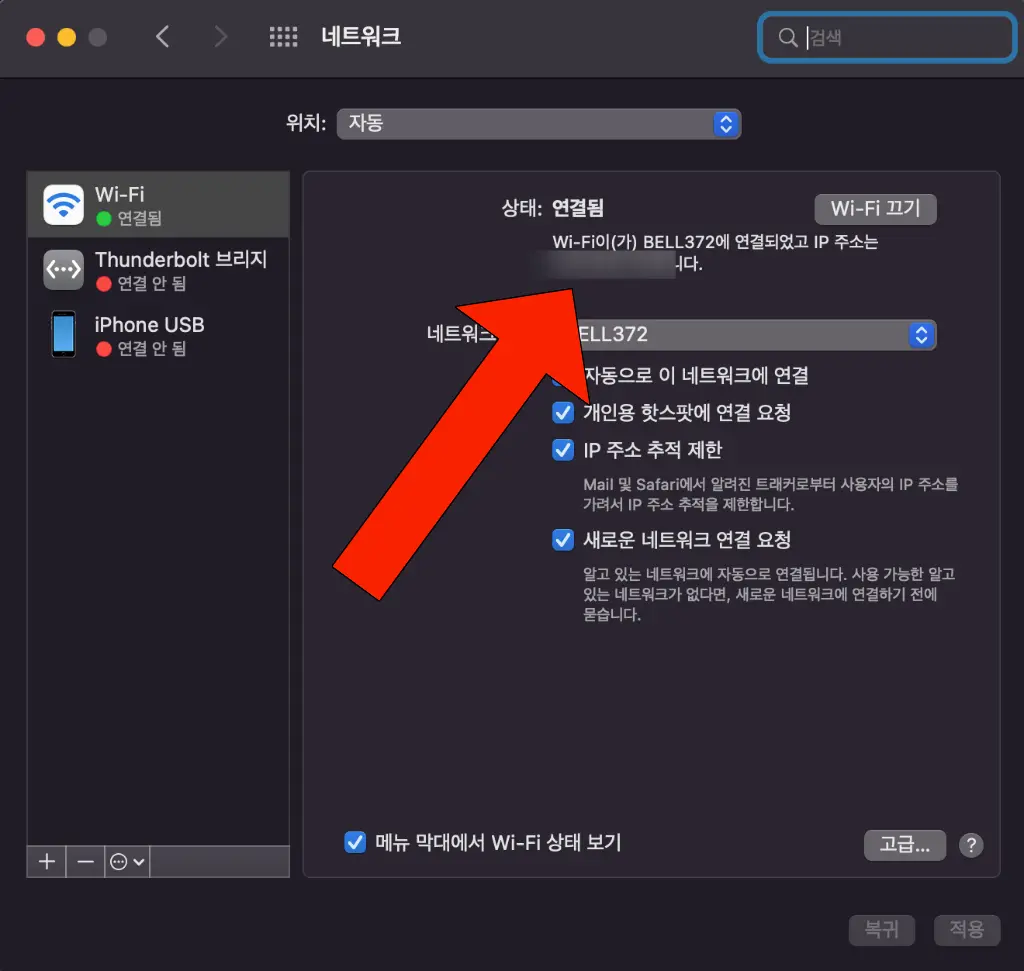Image resolution: width=1024 pixels, height=971 pixels.
Task: Choose Thunderbolt 브리지 in service list
Action: 180,270
